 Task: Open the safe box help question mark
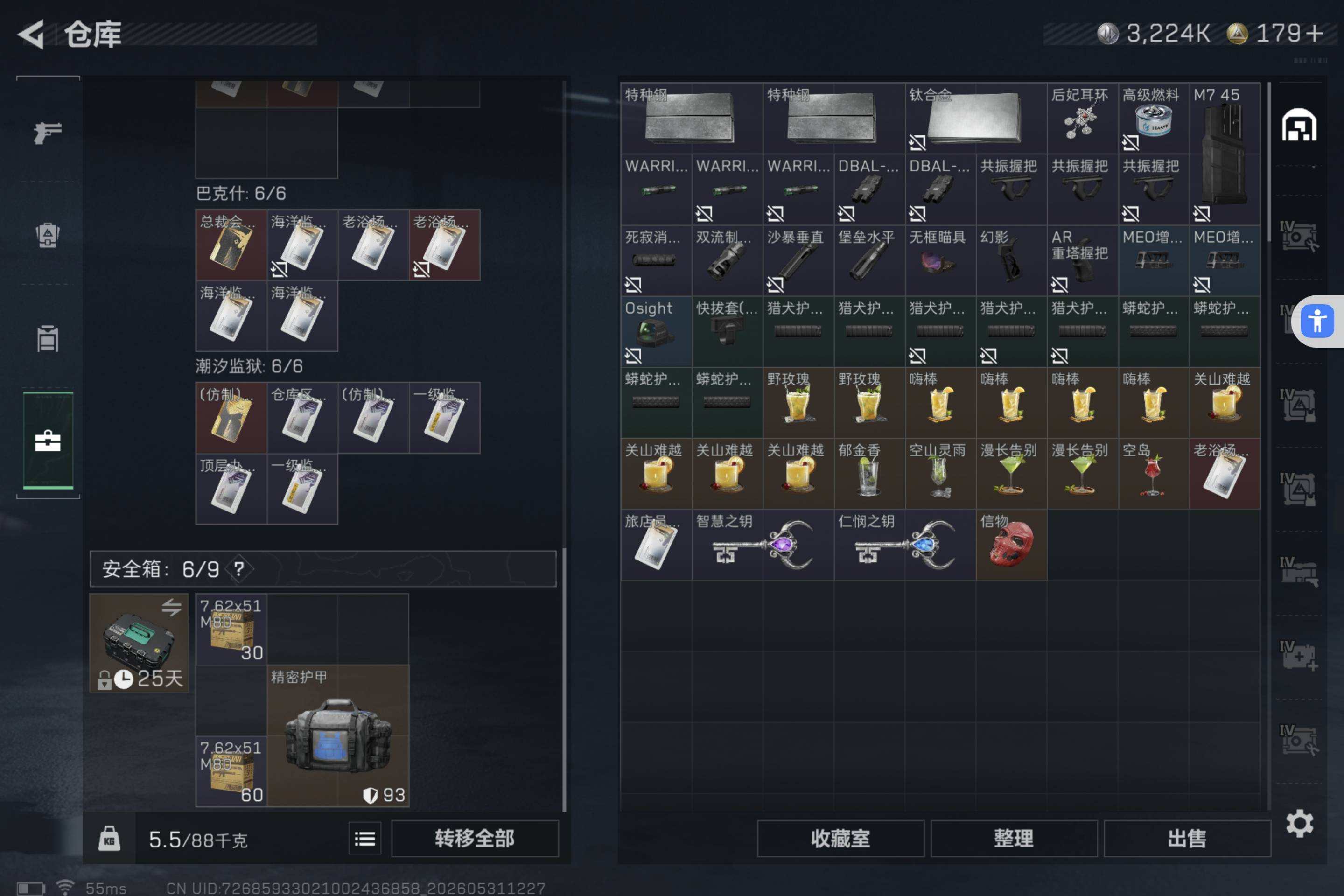click(x=239, y=568)
